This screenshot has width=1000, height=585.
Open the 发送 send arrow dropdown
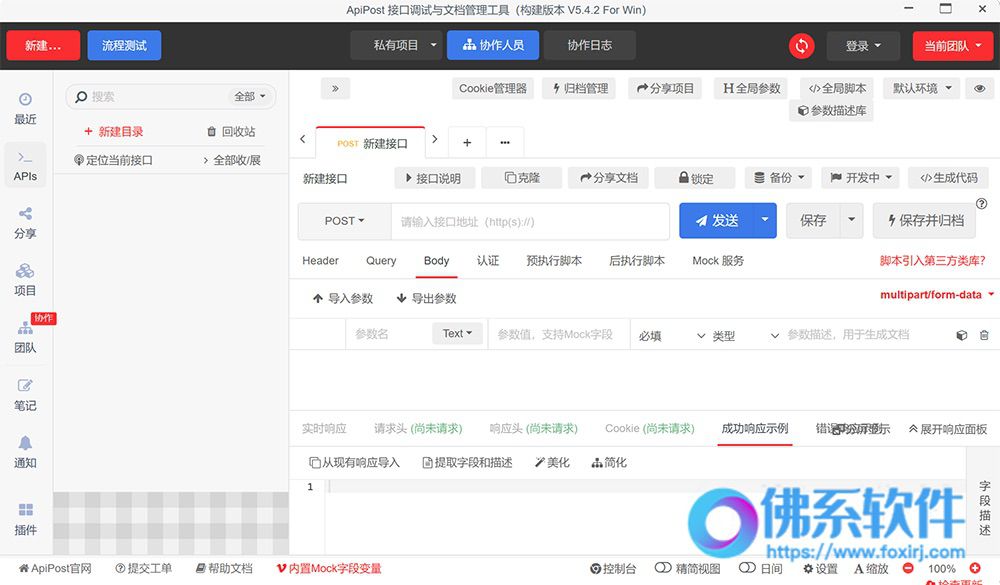click(765, 220)
